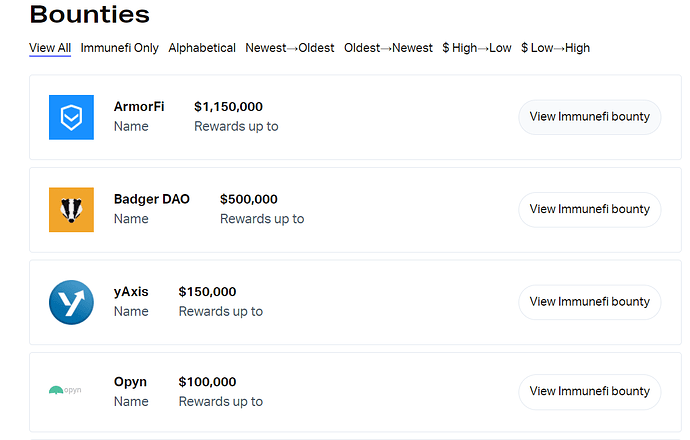This screenshot has width=690, height=440.
Task: Click the yAxis round blue logo
Action: tap(71, 302)
